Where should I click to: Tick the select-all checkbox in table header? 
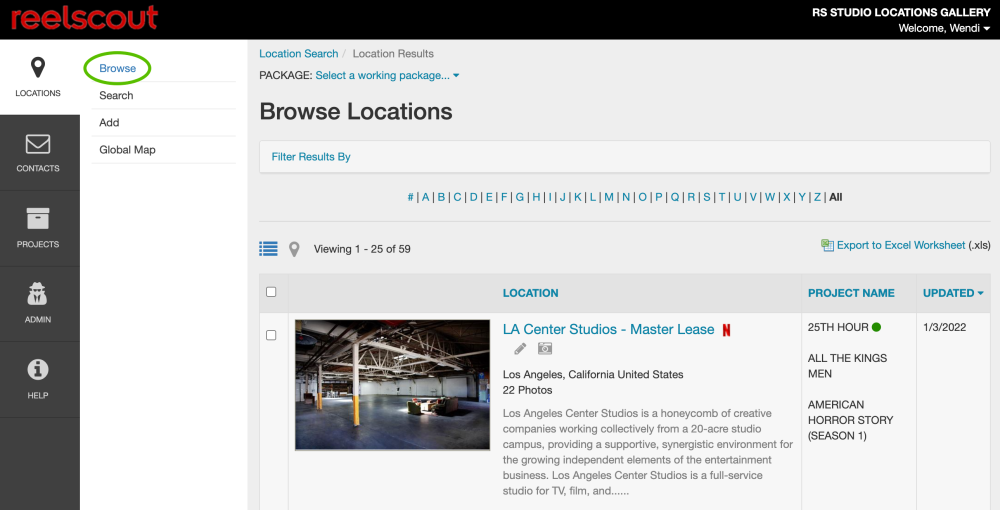(x=271, y=292)
